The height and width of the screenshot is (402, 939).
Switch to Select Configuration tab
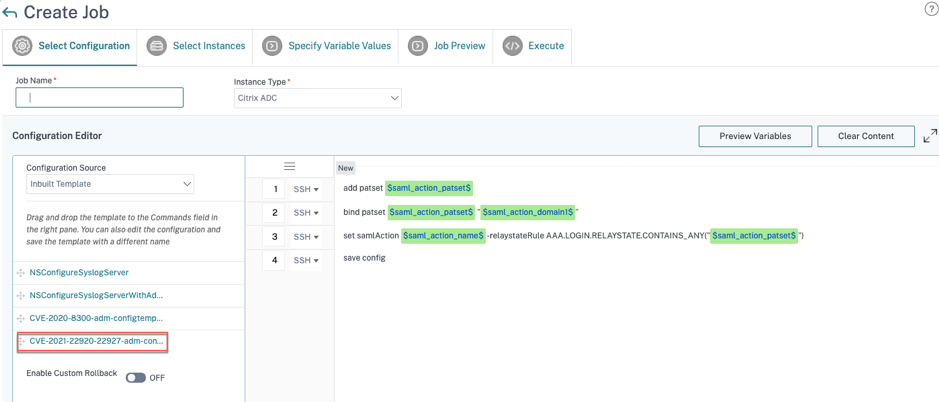(70, 46)
